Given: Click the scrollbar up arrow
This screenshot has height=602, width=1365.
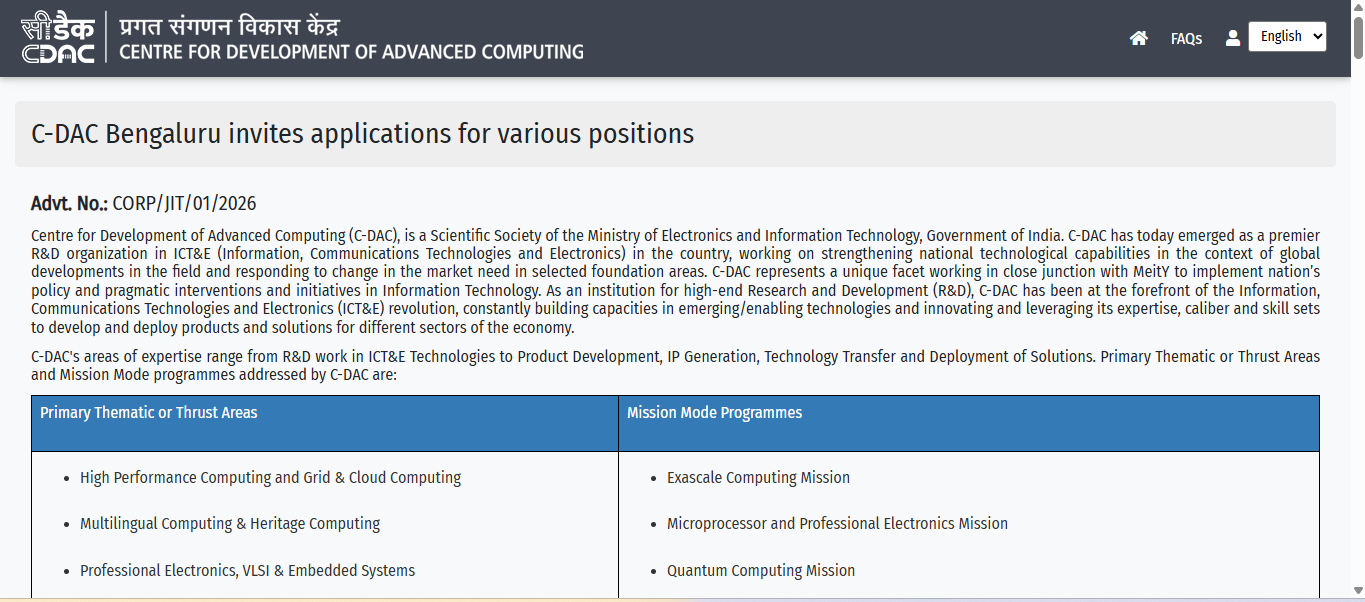Looking at the screenshot, I should [x=1357, y=9].
